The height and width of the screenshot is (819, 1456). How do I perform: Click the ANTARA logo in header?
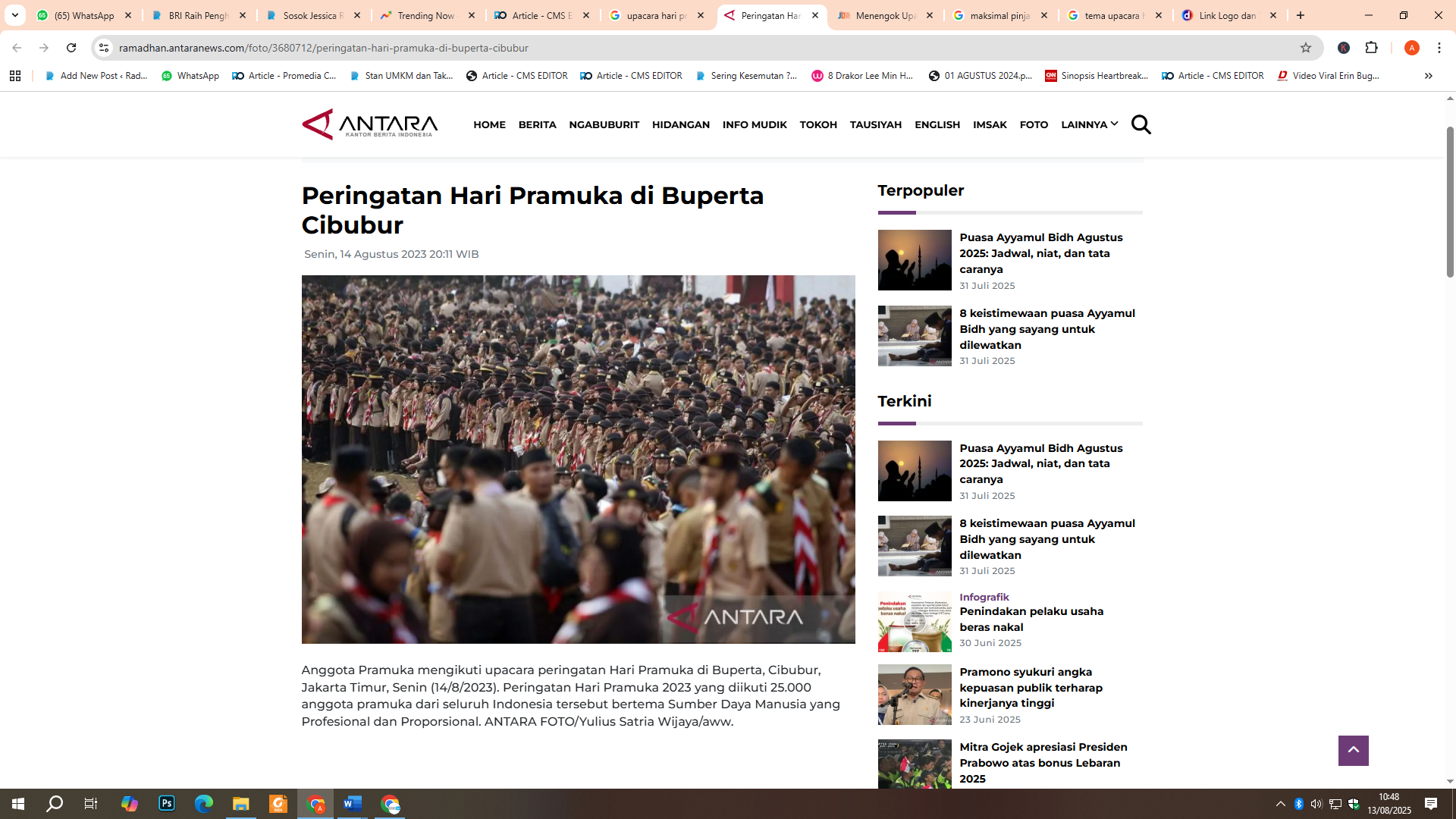tap(370, 124)
